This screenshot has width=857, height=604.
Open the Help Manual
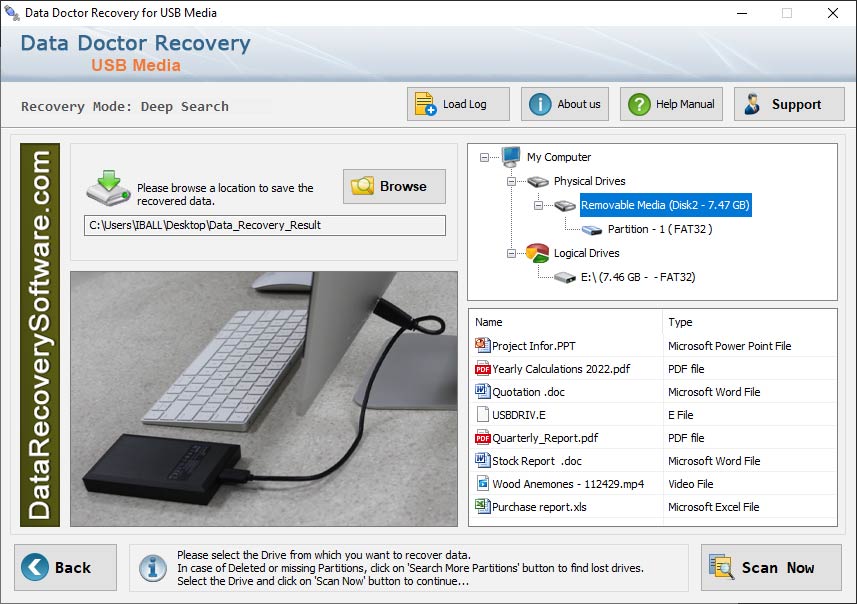tap(671, 103)
